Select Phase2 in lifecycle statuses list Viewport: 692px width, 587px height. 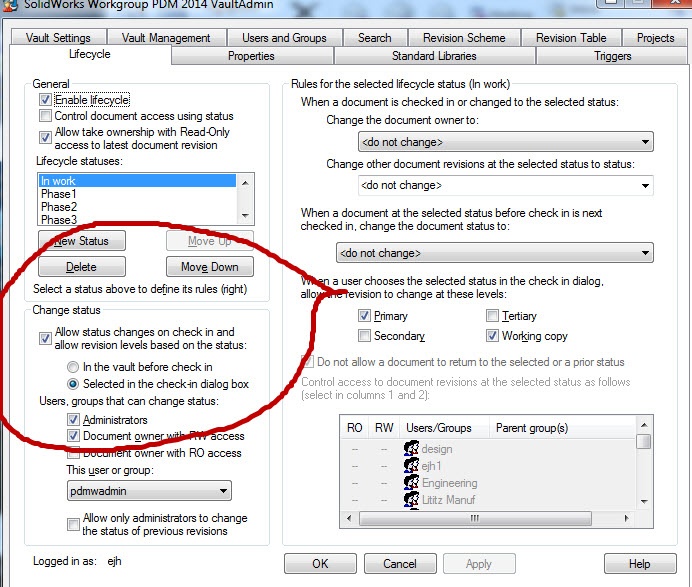click(138, 207)
